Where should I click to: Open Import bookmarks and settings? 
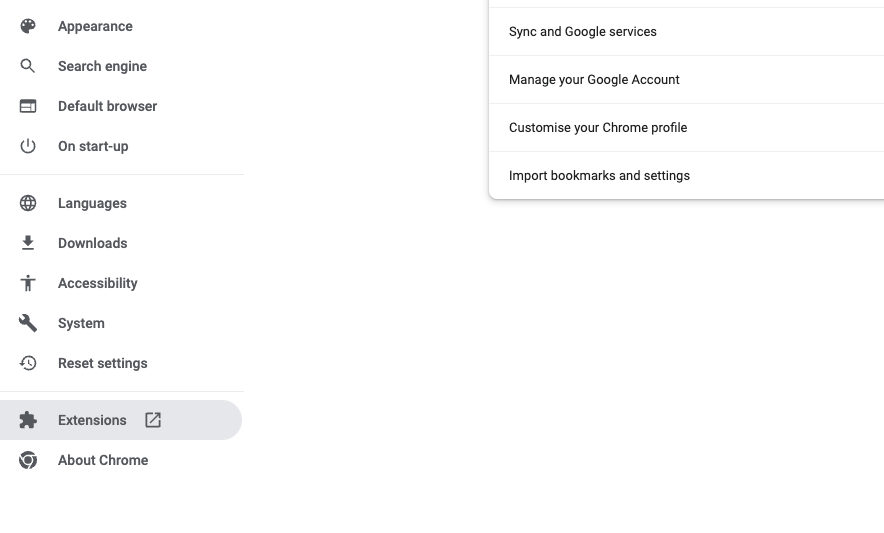click(x=686, y=175)
